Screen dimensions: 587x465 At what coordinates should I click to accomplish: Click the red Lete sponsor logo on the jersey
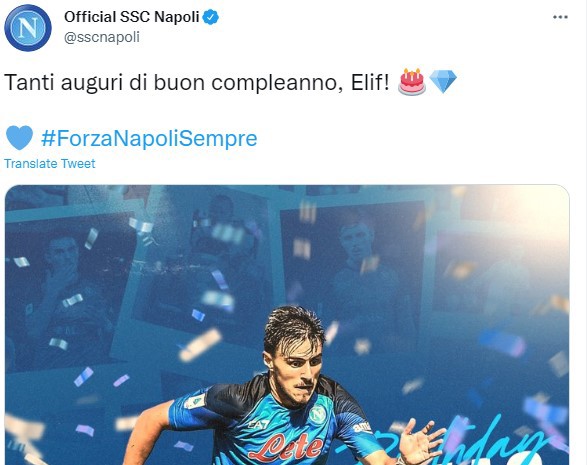[x=286, y=447]
